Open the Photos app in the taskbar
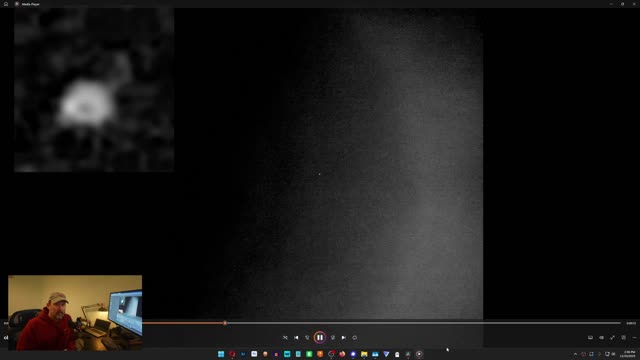The width and height of the screenshot is (640, 360). point(375,354)
